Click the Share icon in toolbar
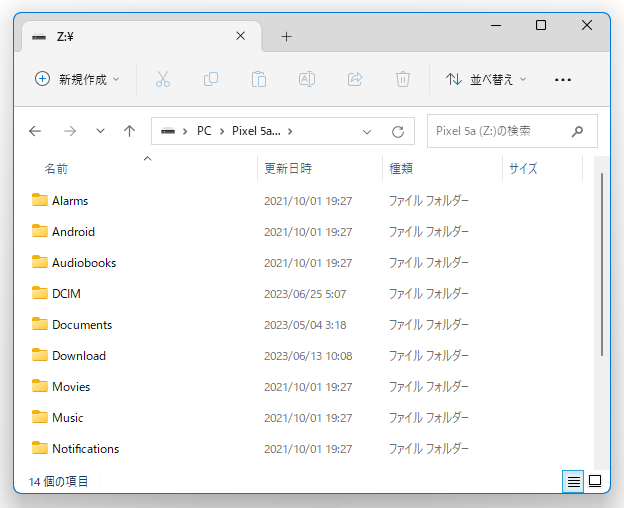This screenshot has width=624, height=508. click(x=355, y=79)
